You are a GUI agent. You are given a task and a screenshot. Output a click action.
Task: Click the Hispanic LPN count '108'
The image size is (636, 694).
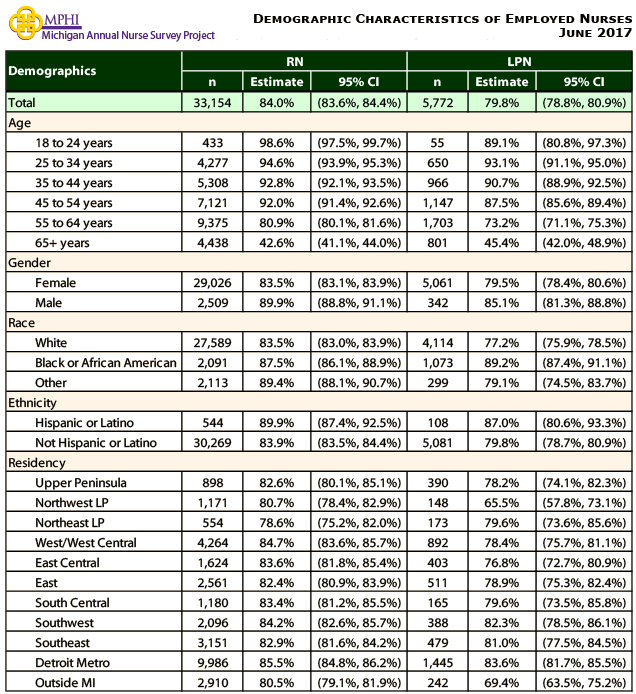[x=437, y=423]
